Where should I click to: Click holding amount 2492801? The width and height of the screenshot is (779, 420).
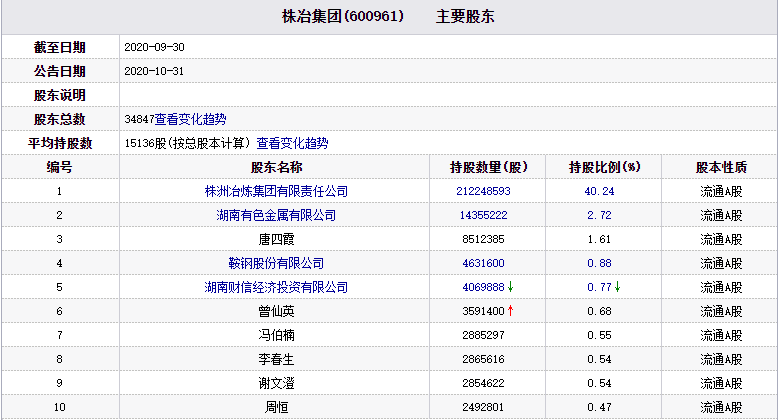[x=483, y=407]
